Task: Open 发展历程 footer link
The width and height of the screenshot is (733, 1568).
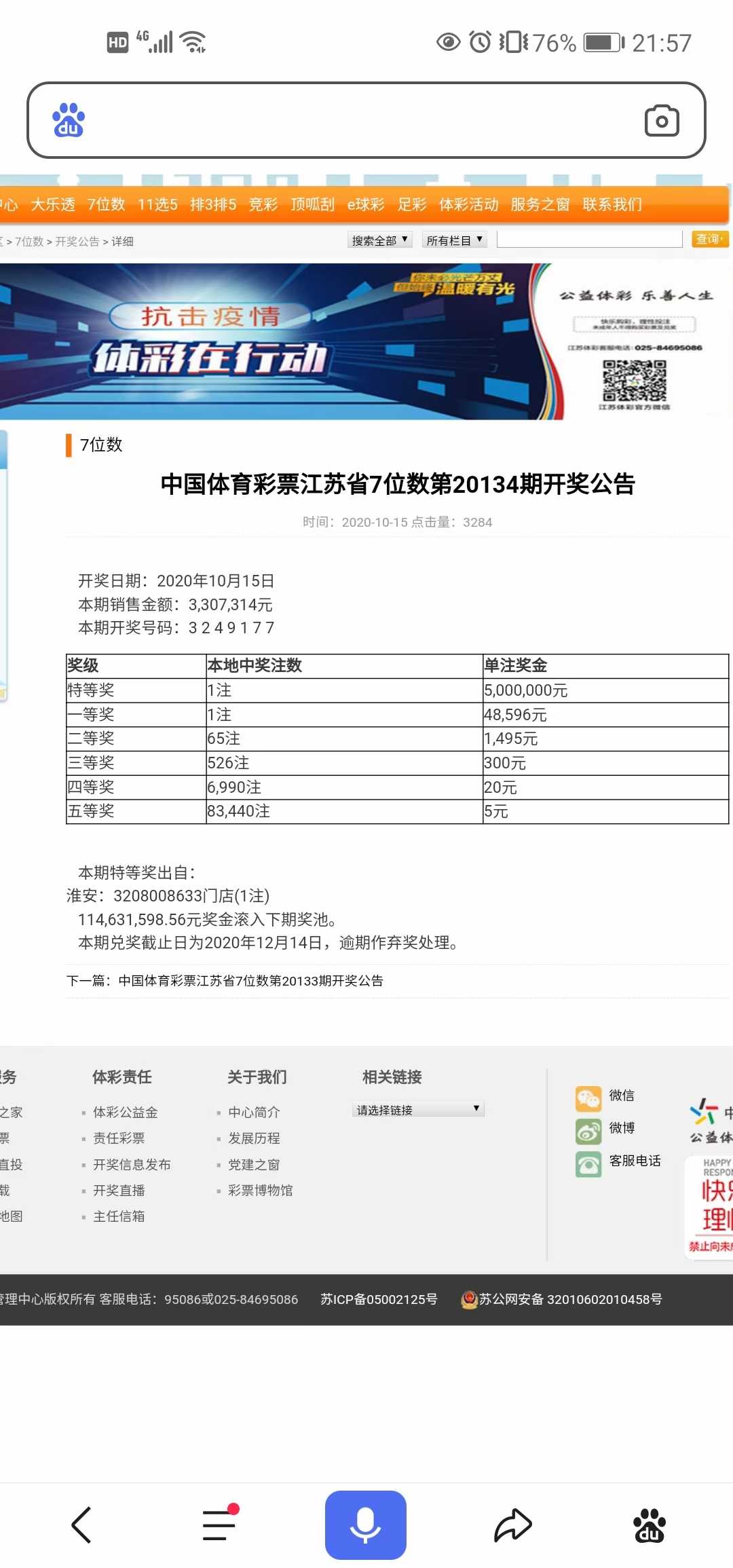Action: [254, 1138]
